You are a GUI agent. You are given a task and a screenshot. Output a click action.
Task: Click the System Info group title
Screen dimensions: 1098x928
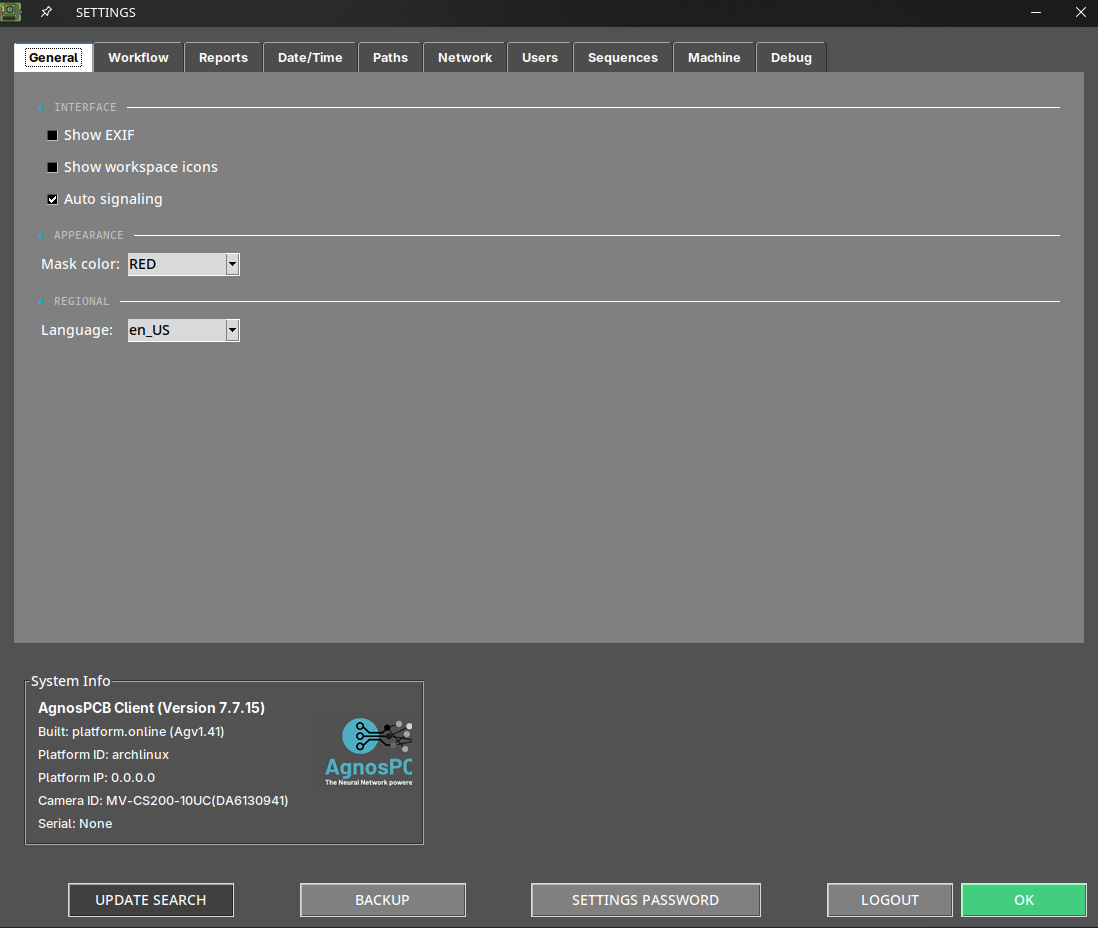[71, 681]
